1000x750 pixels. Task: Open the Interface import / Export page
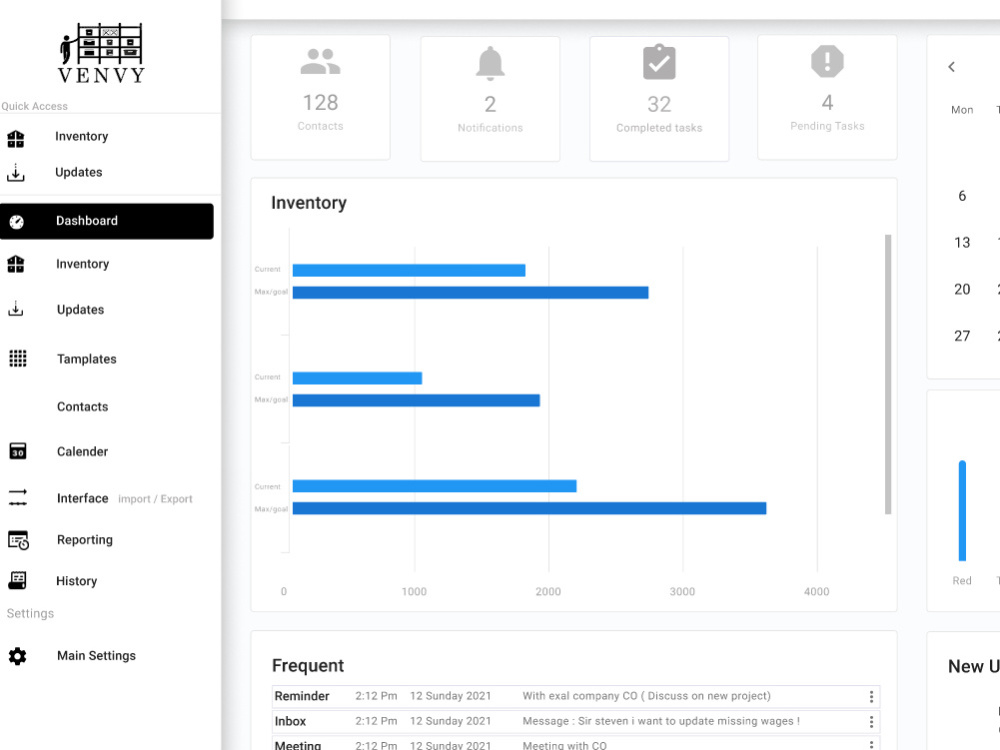124,498
